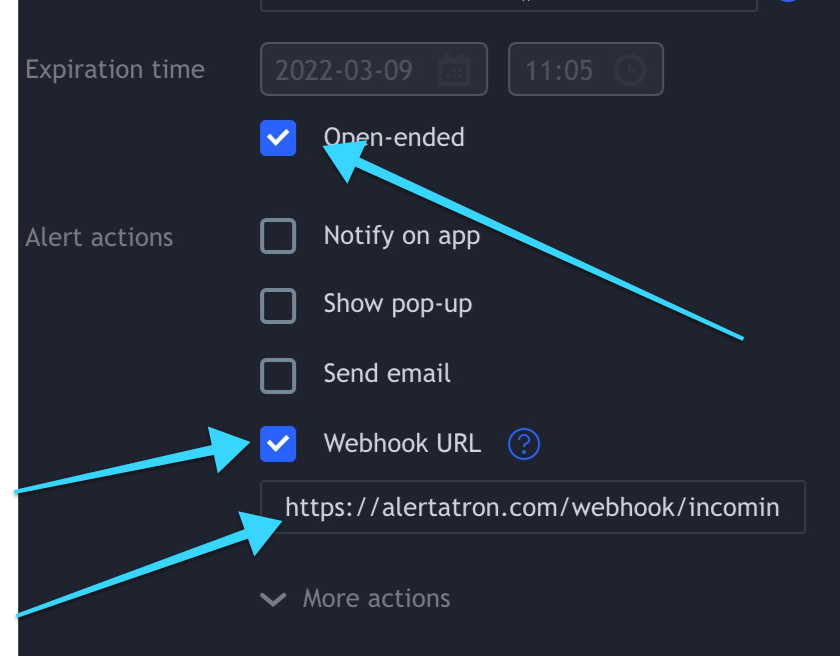Viewport: 840px width, 656px height.
Task: Click the 2022-03-09 expiration date field
Action: tap(374, 69)
